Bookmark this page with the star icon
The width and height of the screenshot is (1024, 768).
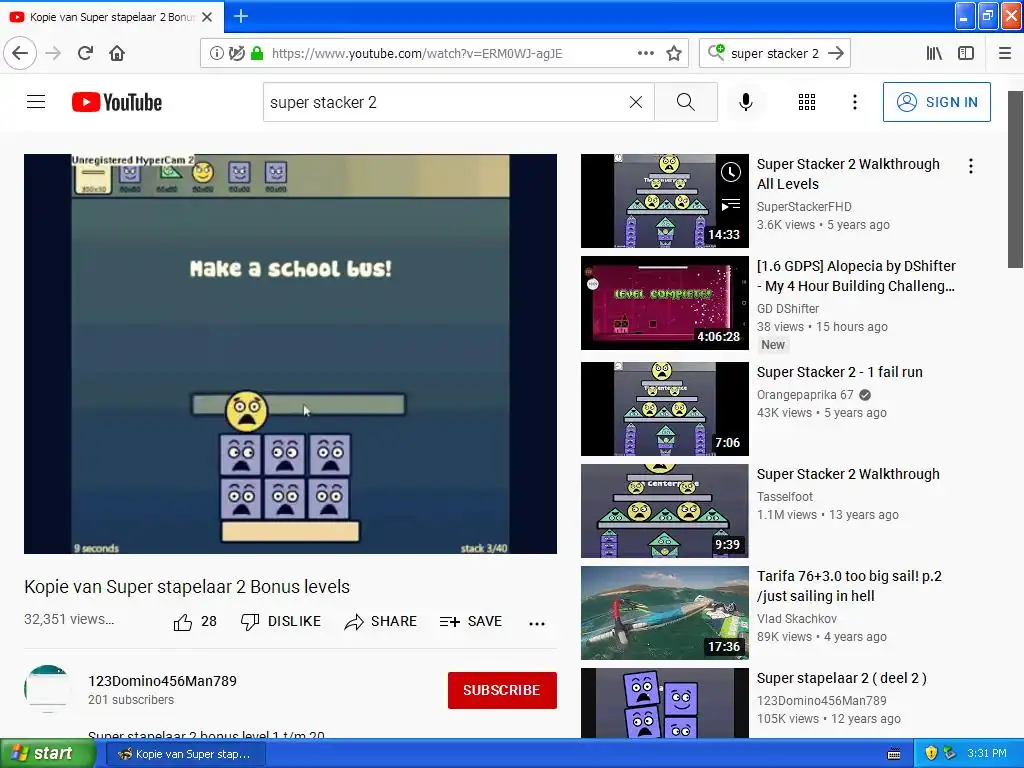(674, 53)
